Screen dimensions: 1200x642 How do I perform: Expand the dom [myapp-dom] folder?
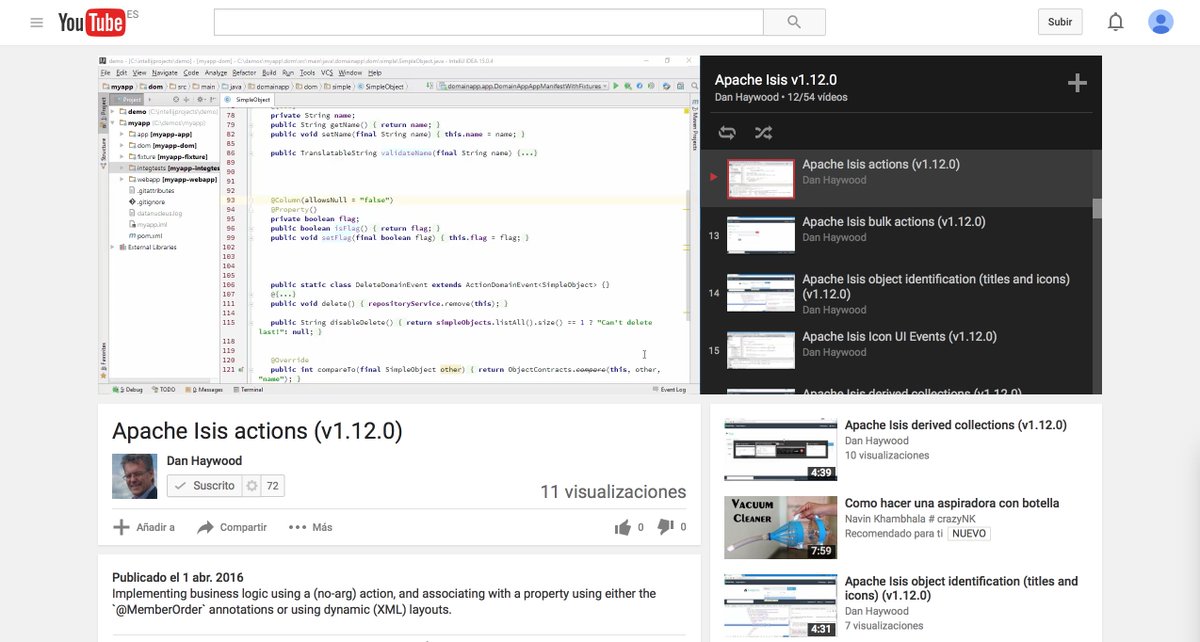click(120, 146)
